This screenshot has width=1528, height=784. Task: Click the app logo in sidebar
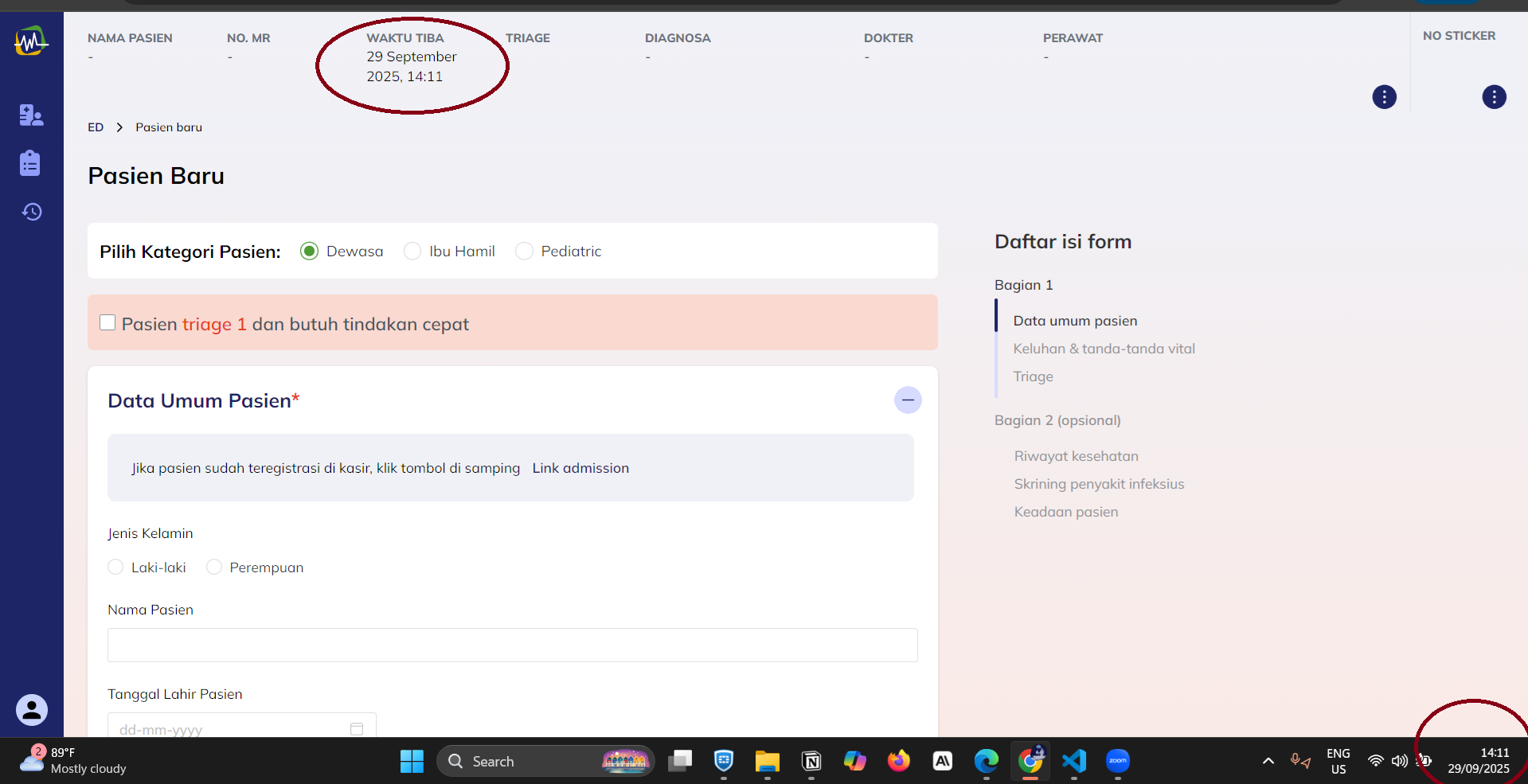[x=31, y=41]
